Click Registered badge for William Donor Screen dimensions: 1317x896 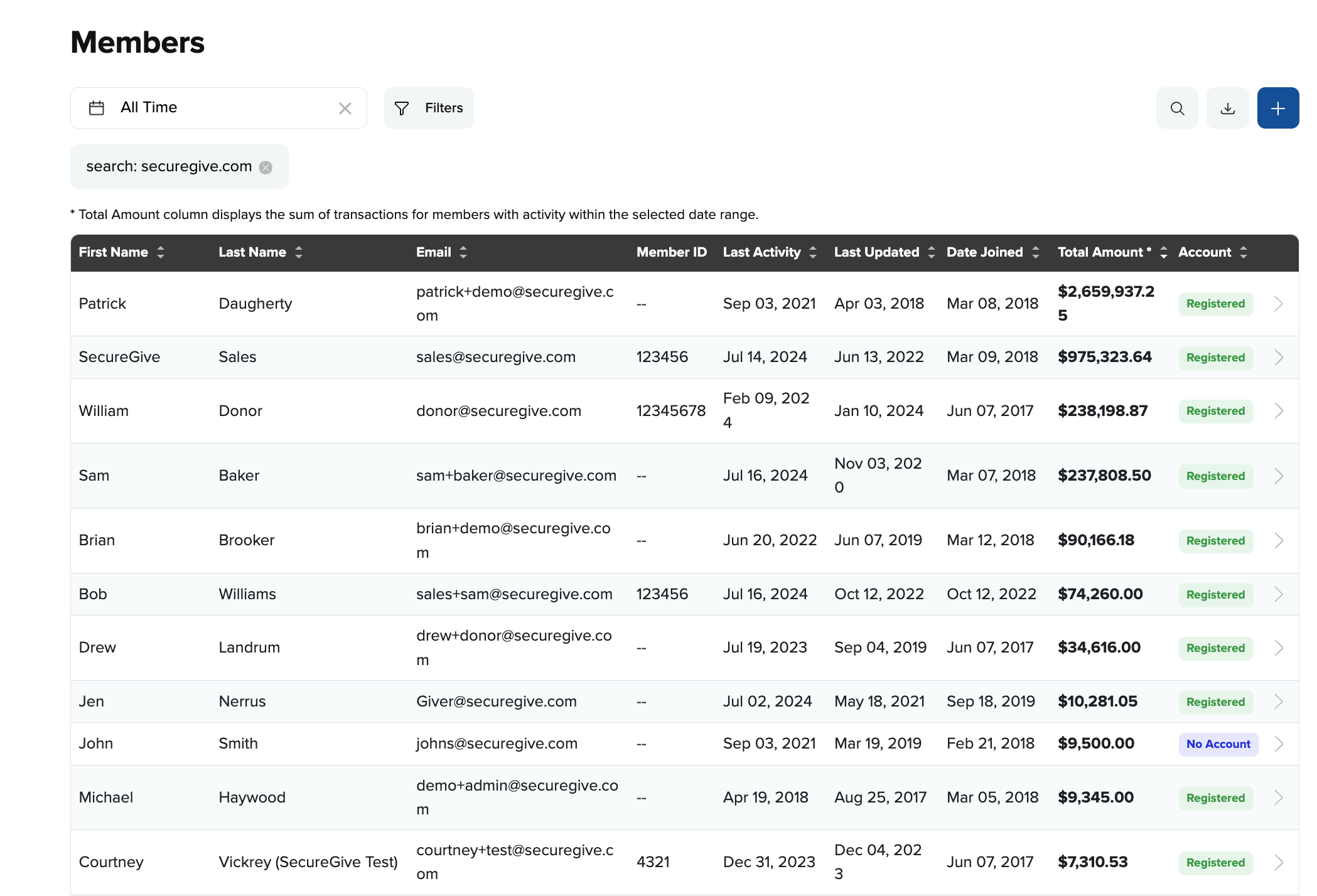pyautogui.click(x=1215, y=411)
